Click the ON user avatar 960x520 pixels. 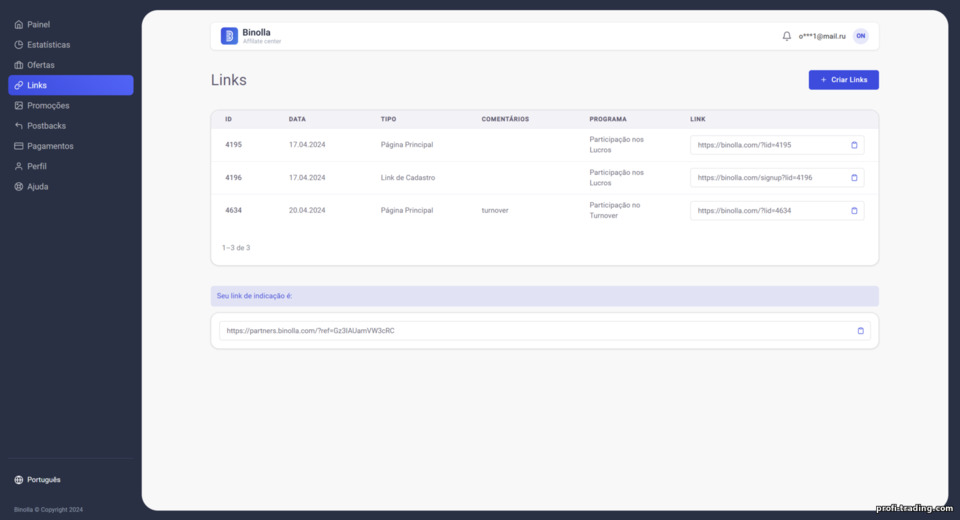click(x=861, y=36)
